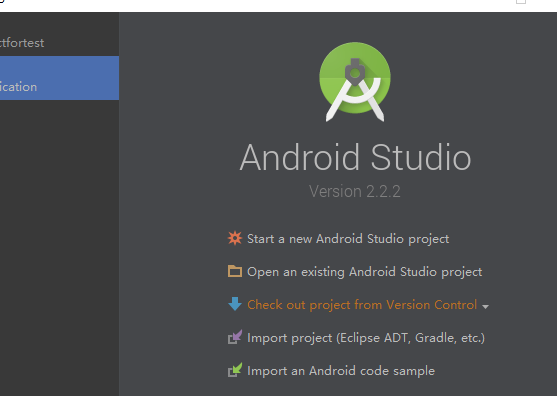Click the green arrow import code sample icon
Viewport: 557px width, 396px height.
click(235, 370)
